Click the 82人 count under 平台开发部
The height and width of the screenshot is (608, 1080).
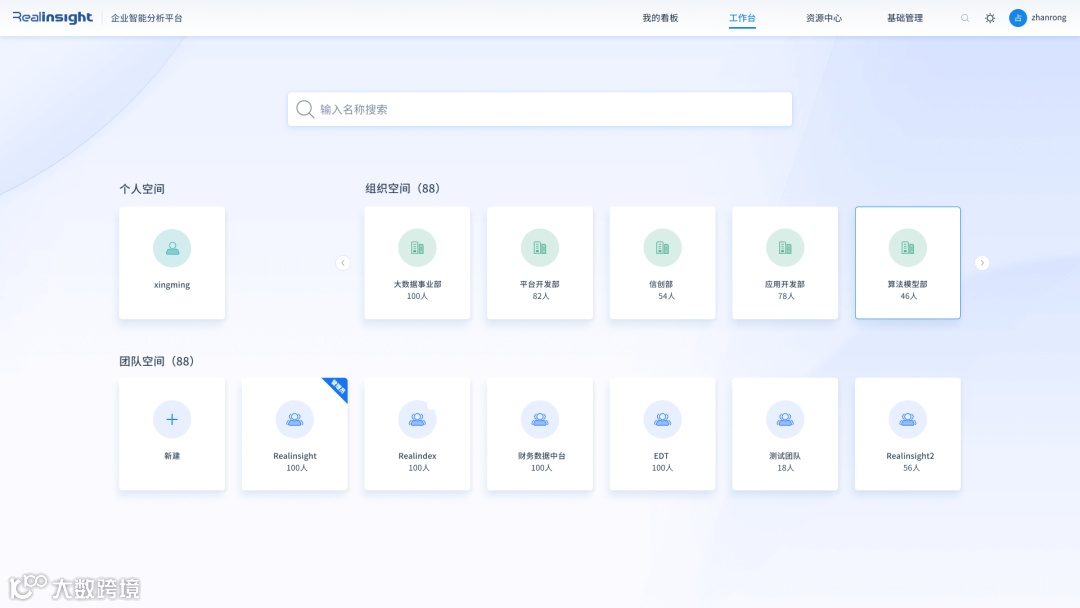(541, 296)
